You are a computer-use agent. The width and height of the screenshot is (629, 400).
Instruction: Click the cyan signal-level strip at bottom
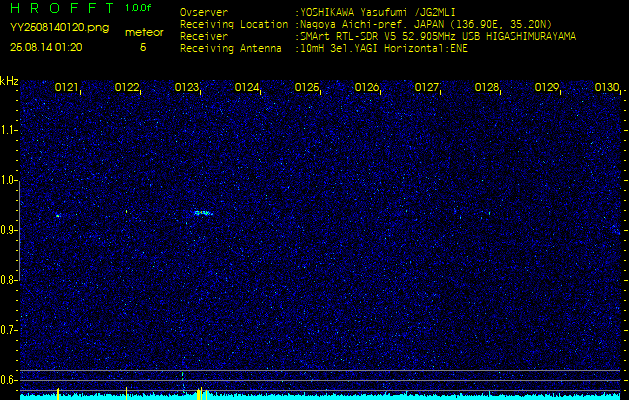tap(321, 397)
